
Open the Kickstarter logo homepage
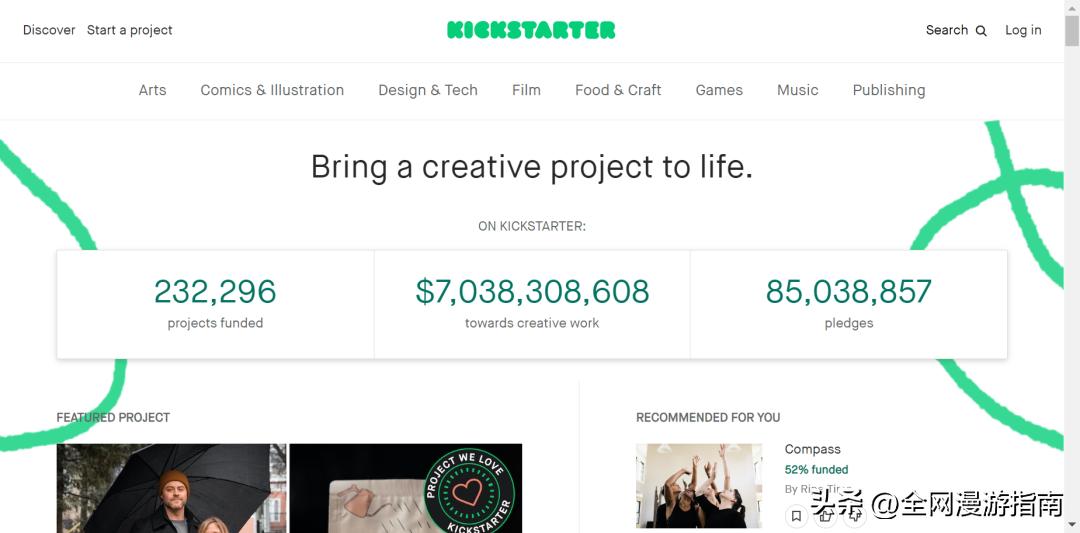pos(531,30)
